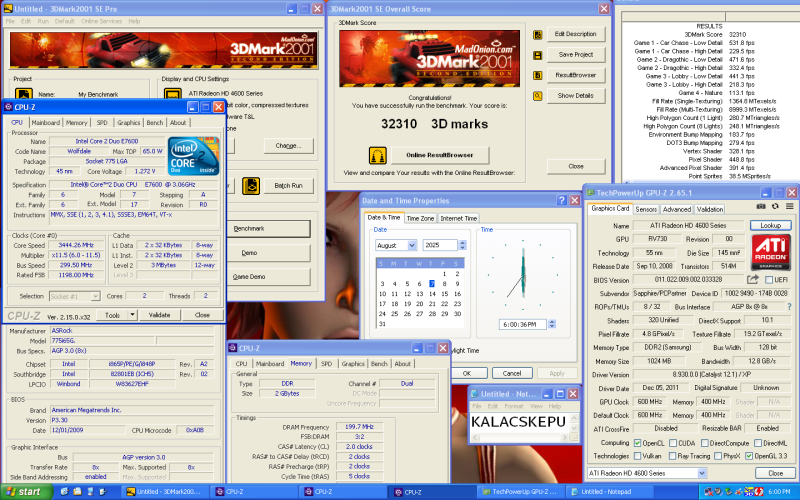This screenshot has width=800, height=500.
Task: Open the Socket #1 selection dropdown
Action: tap(74, 296)
